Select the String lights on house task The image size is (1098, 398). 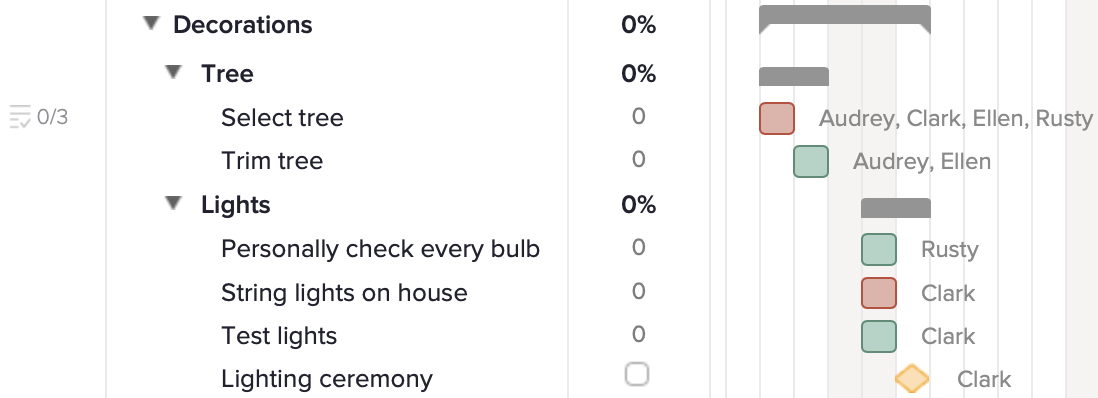344,293
